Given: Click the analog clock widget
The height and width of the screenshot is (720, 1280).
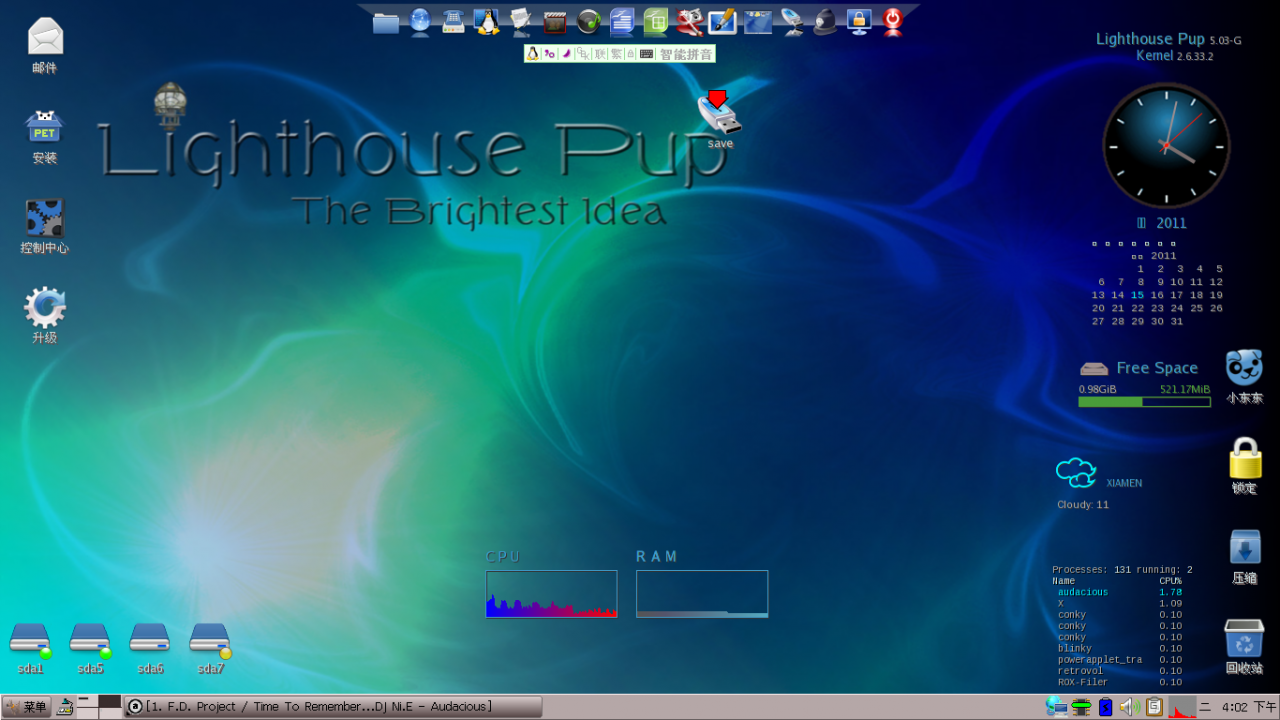Looking at the screenshot, I should click(x=1166, y=146).
